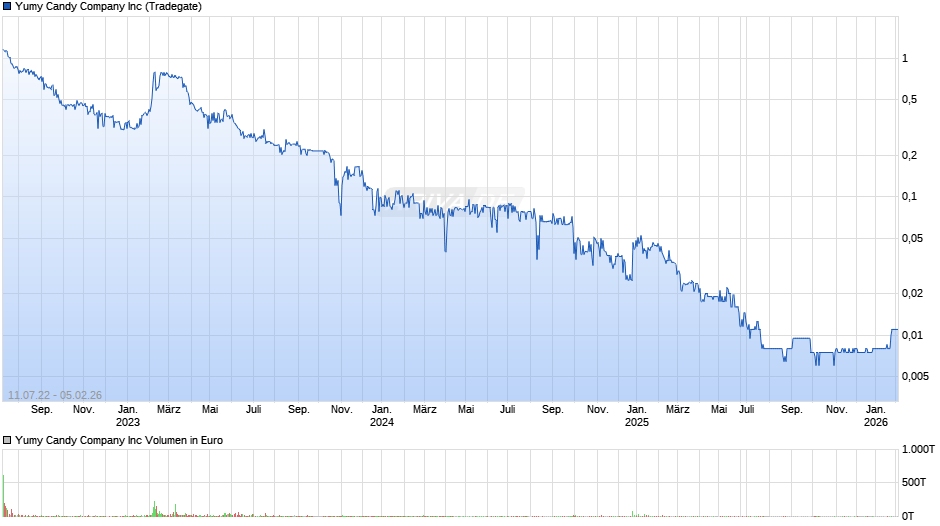940x526 pixels.
Task: Click the price axis value '0,01'
Action: point(912,335)
